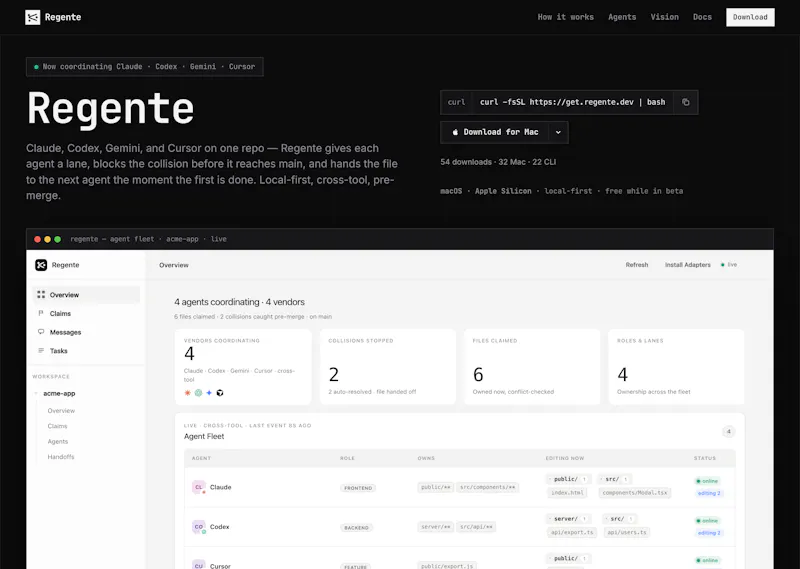Screen dimensions: 800x569
Task: Click the Codex agent CO avatar
Action: tap(198, 527)
